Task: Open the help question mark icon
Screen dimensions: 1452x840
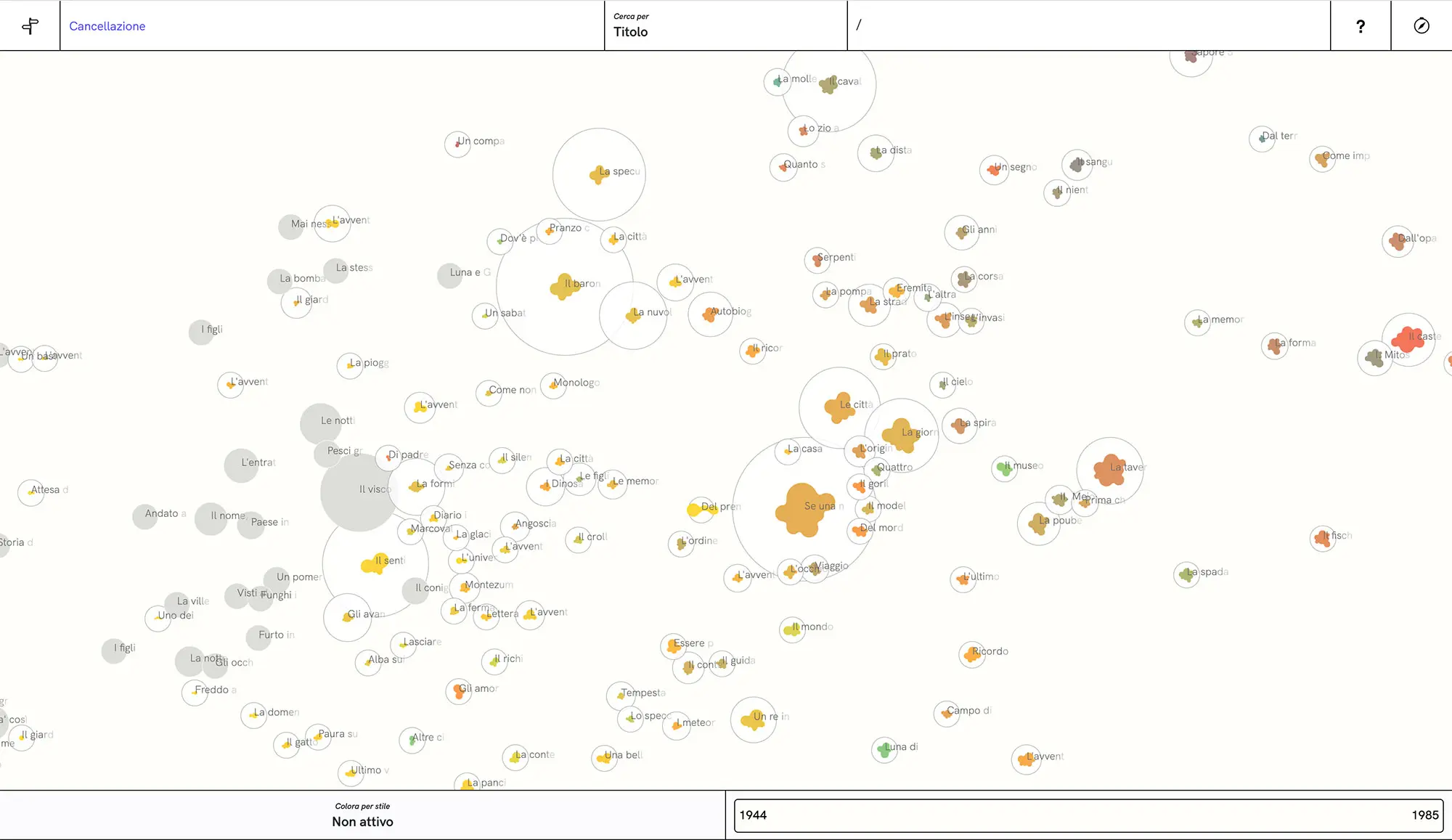Action: [x=1360, y=26]
